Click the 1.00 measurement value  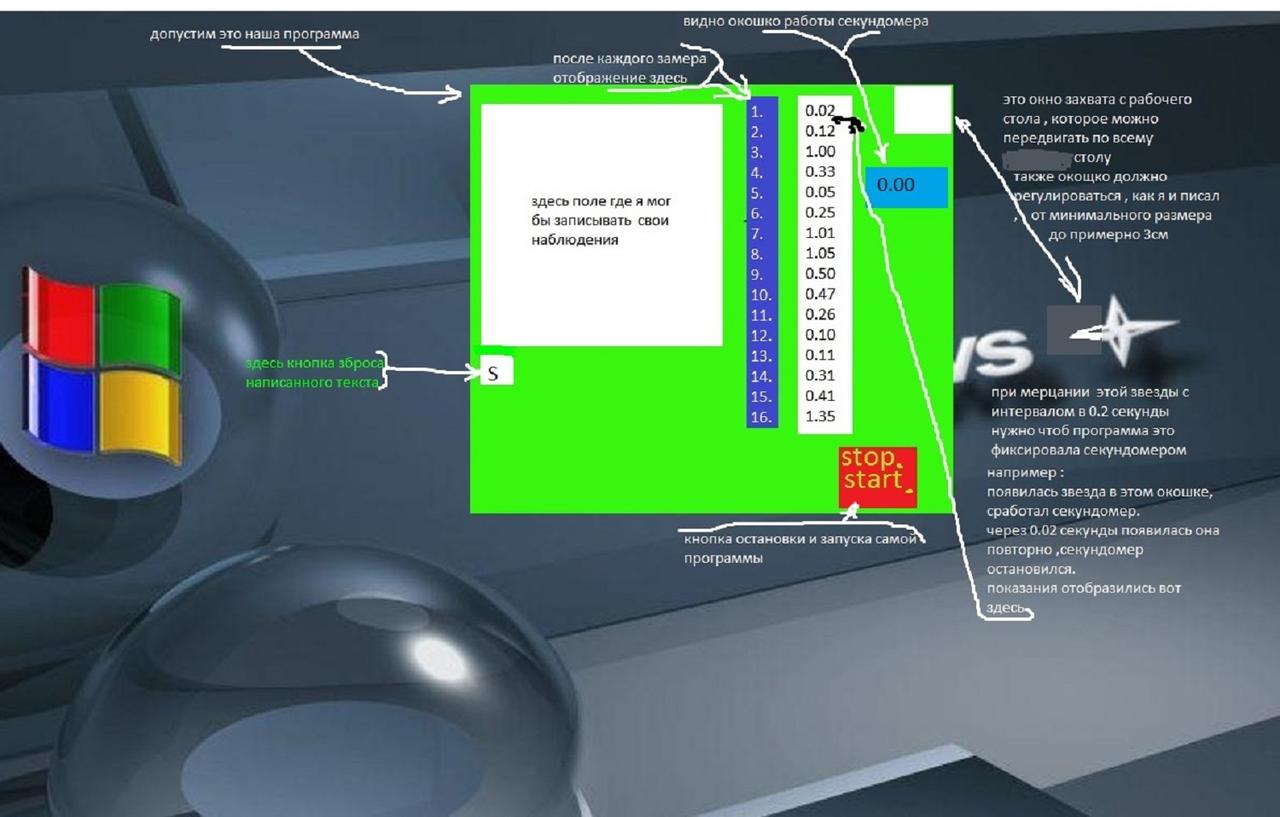(820, 152)
